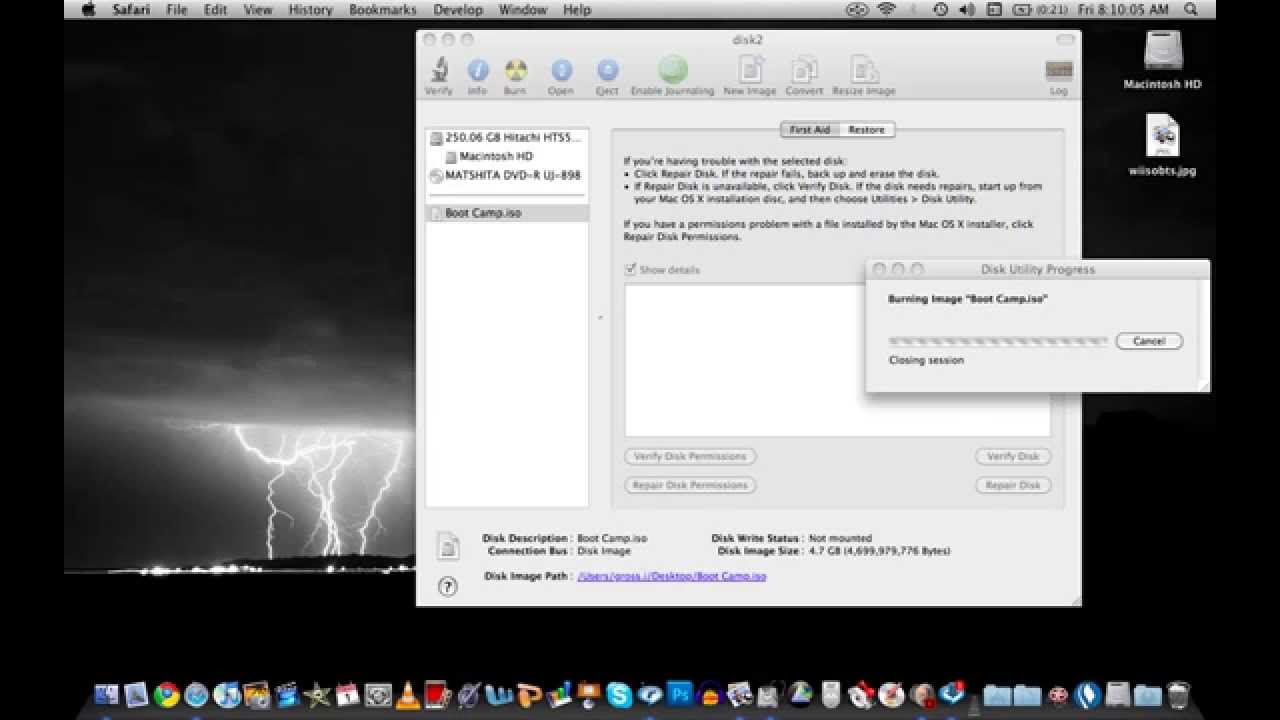Click the help question mark button

tap(448, 587)
